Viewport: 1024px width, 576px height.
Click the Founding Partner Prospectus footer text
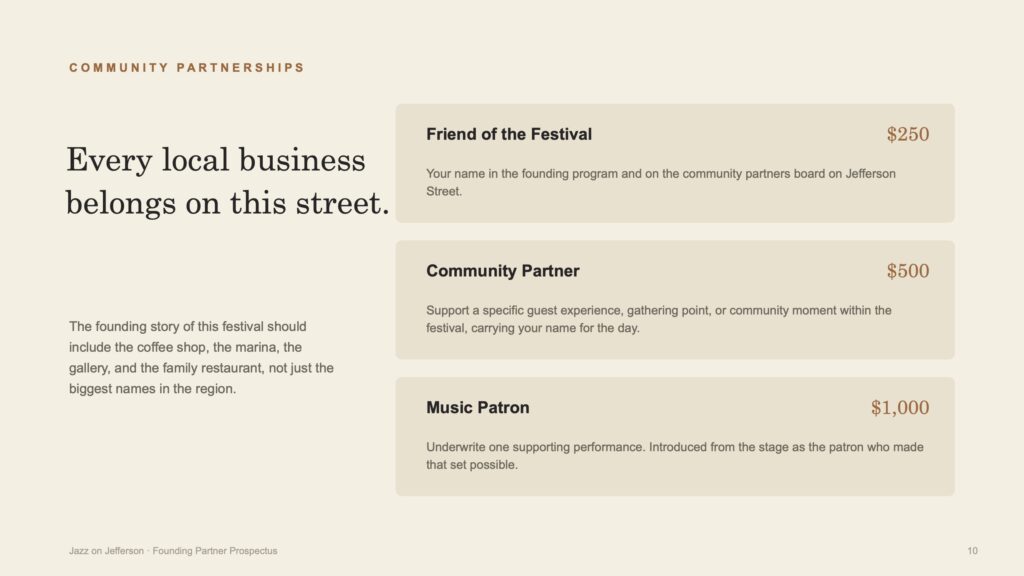215,551
